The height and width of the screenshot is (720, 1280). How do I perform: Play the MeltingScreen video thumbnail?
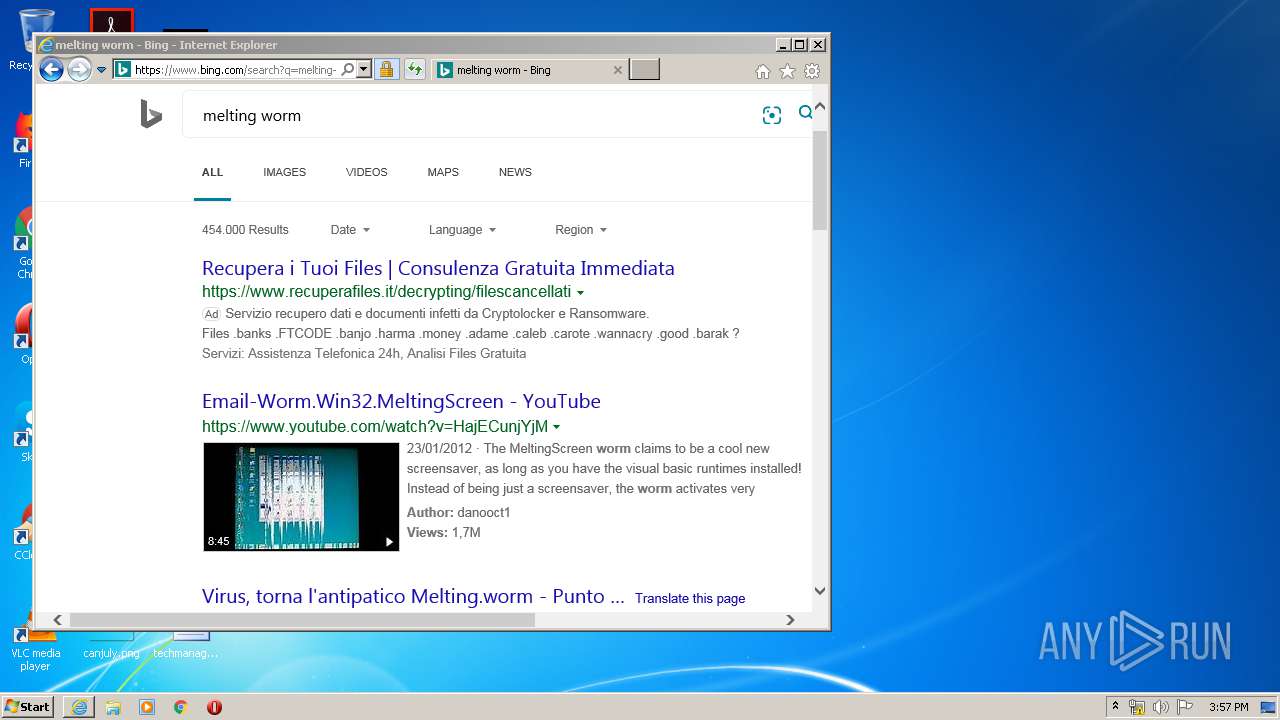(301, 496)
